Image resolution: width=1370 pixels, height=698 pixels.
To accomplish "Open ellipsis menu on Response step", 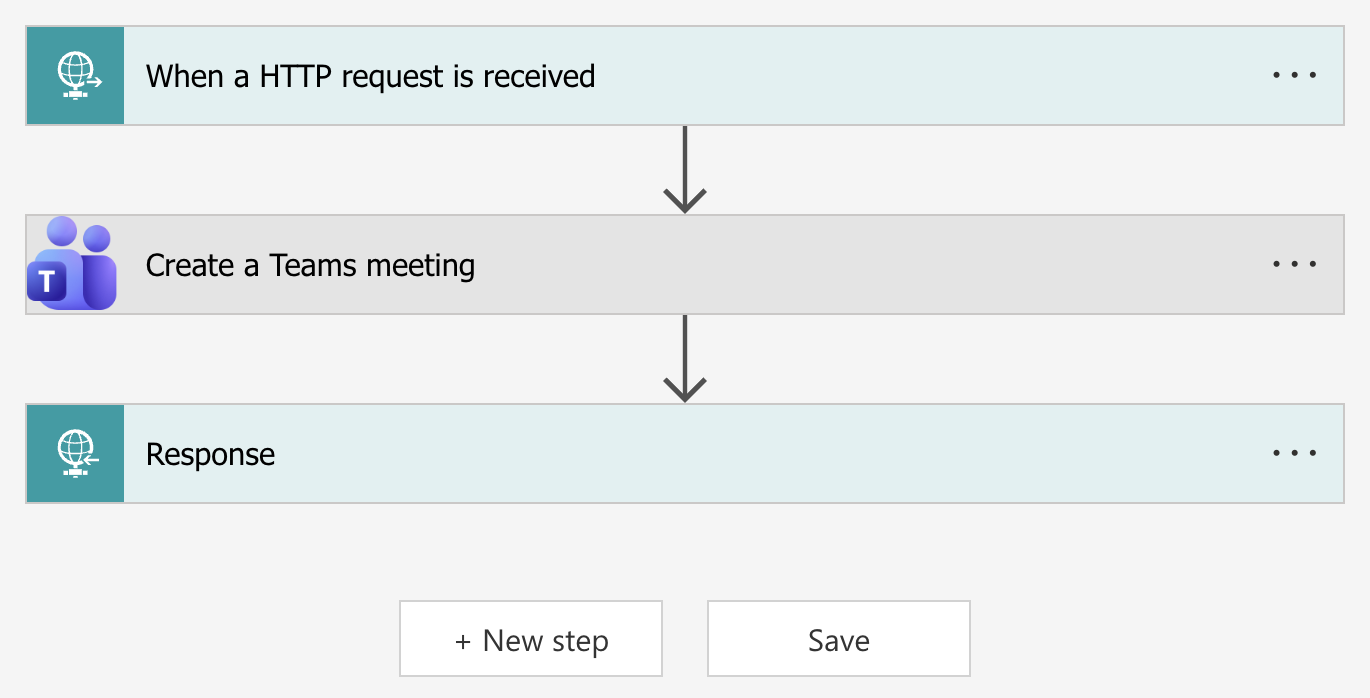I will [x=1294, y=454].
